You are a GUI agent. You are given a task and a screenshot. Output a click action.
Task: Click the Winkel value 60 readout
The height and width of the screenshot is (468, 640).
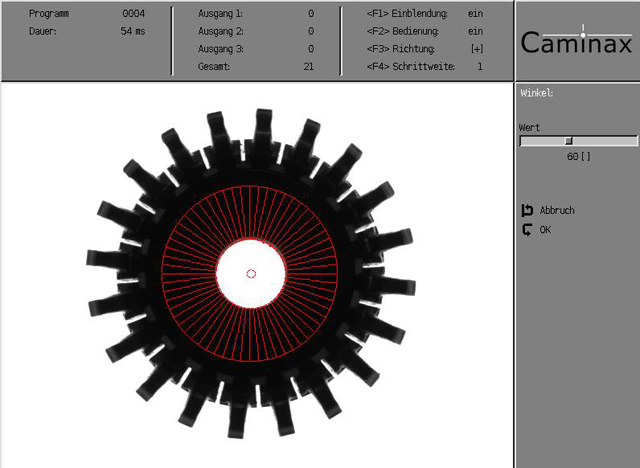[x=578, y=157]
